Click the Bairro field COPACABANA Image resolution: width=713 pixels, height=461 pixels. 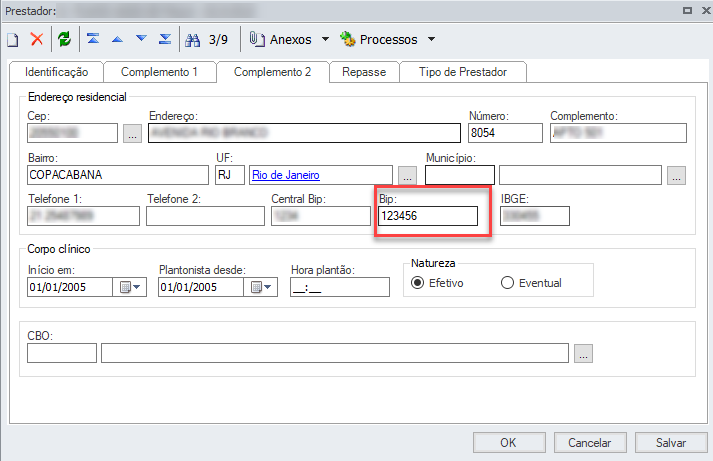118,175
